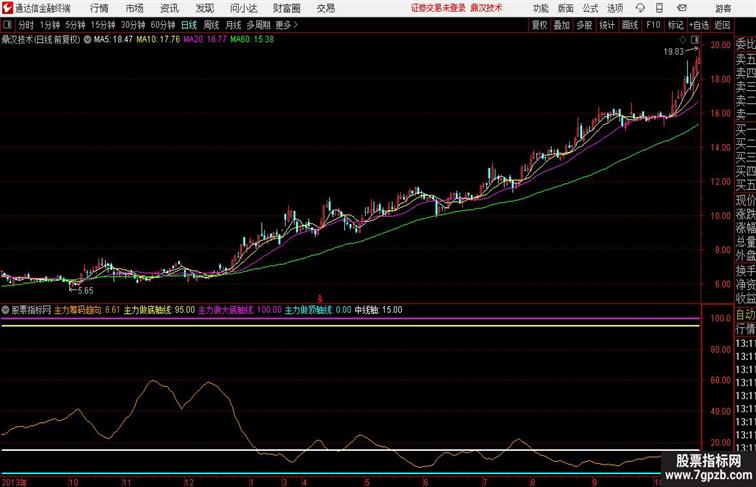Select the 多周期 multi-period tab

tap(258, 25)
